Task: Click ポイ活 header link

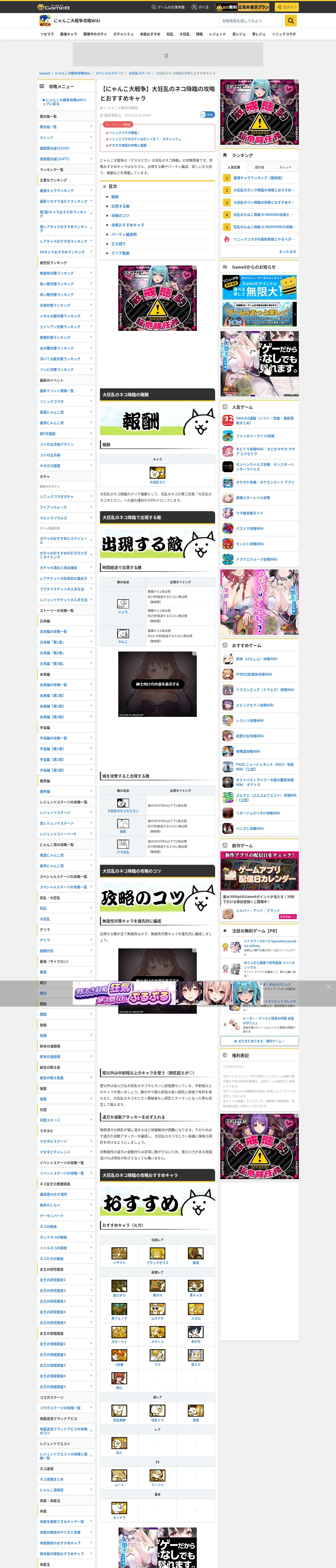Action: point(200,7)
